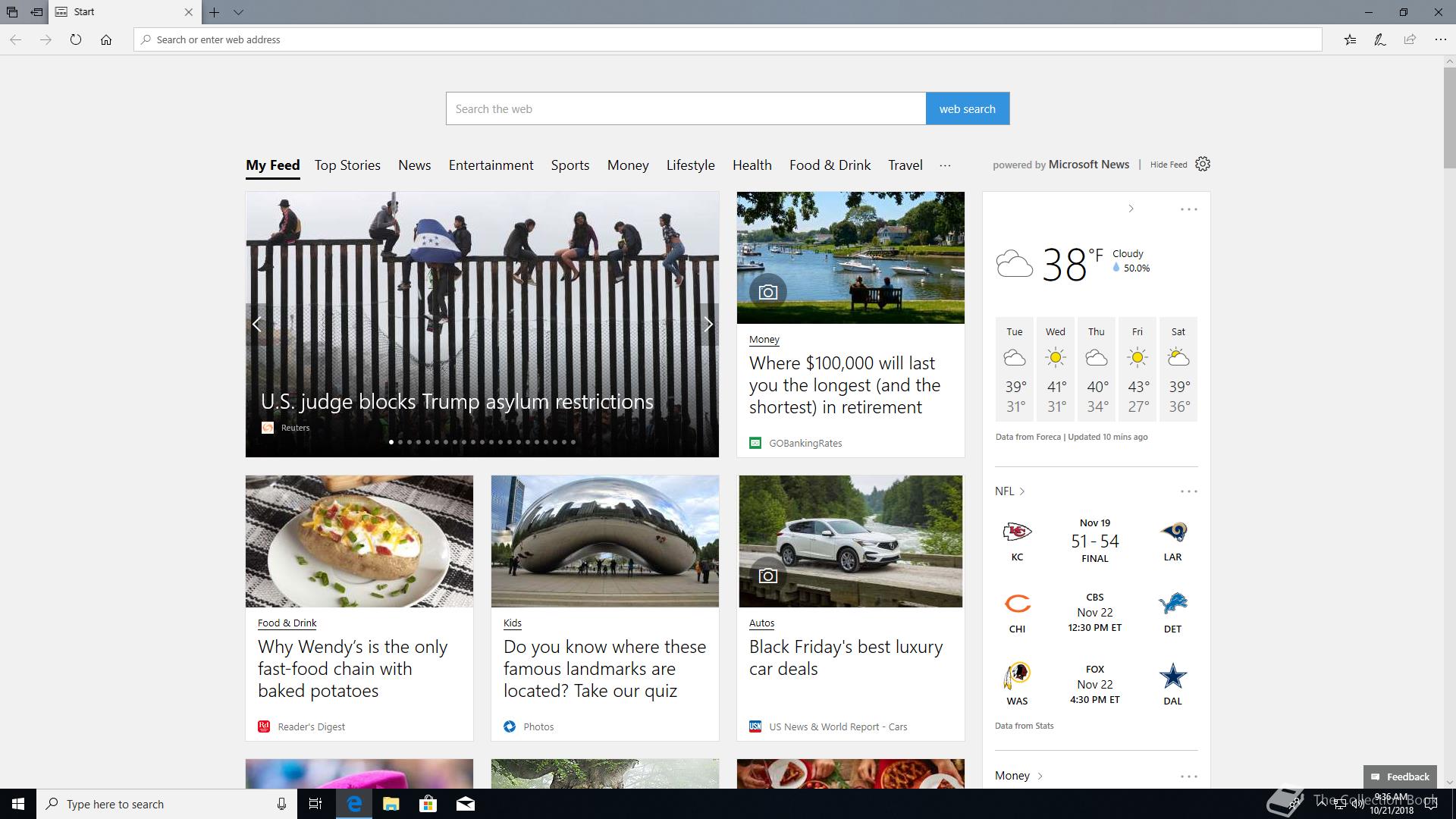Open Edge Settings and more menu

coord(1440,39)
